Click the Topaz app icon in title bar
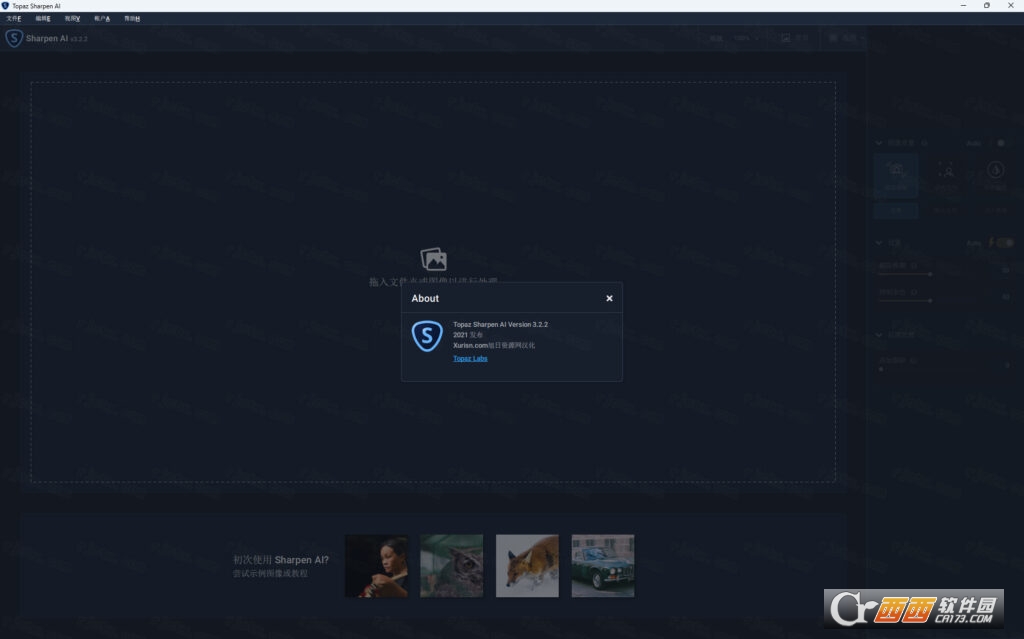1024x639 pixels. point(5,5)
